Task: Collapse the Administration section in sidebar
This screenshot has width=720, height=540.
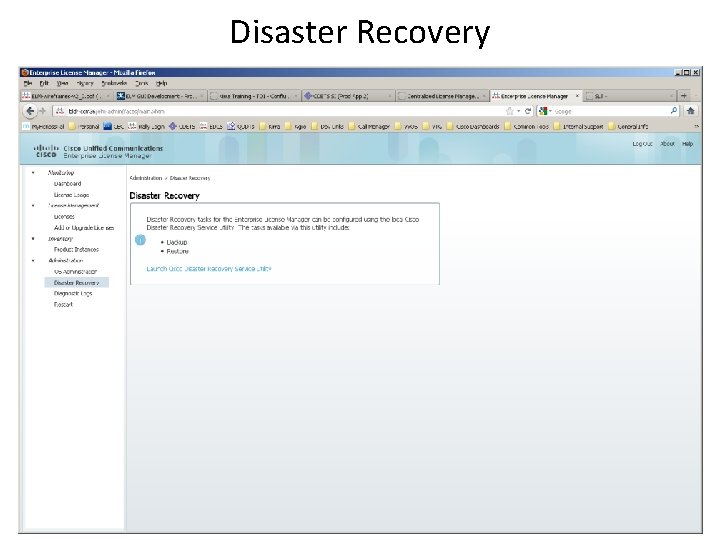Action: (33, 260)
